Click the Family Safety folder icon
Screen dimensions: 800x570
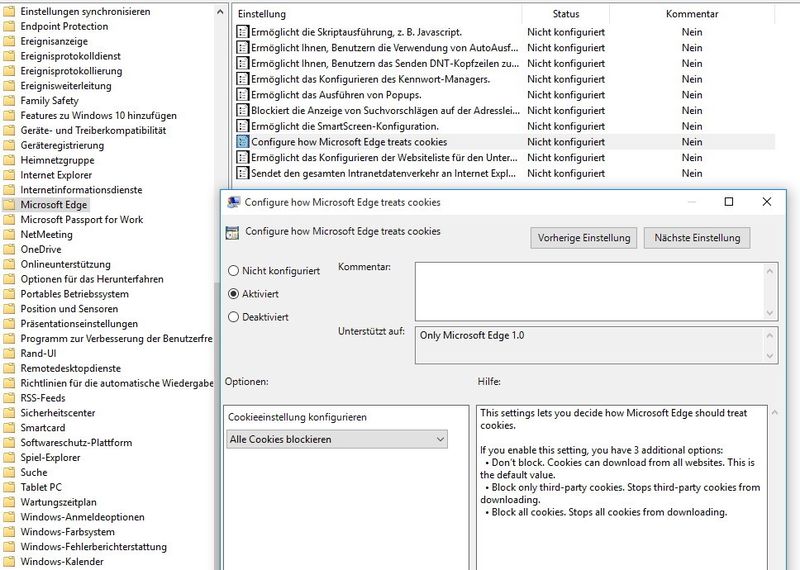tap(9, 101)
